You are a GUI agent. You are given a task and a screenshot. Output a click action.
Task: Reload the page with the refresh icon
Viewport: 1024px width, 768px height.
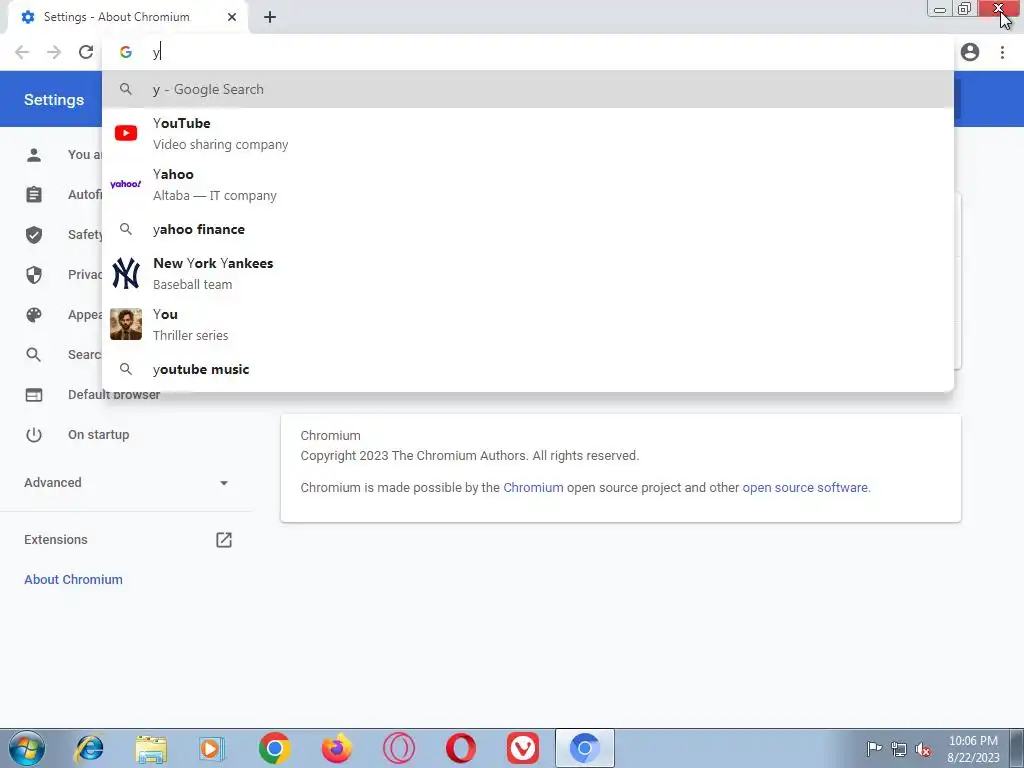pyautogui.click(x=86, y=52)
